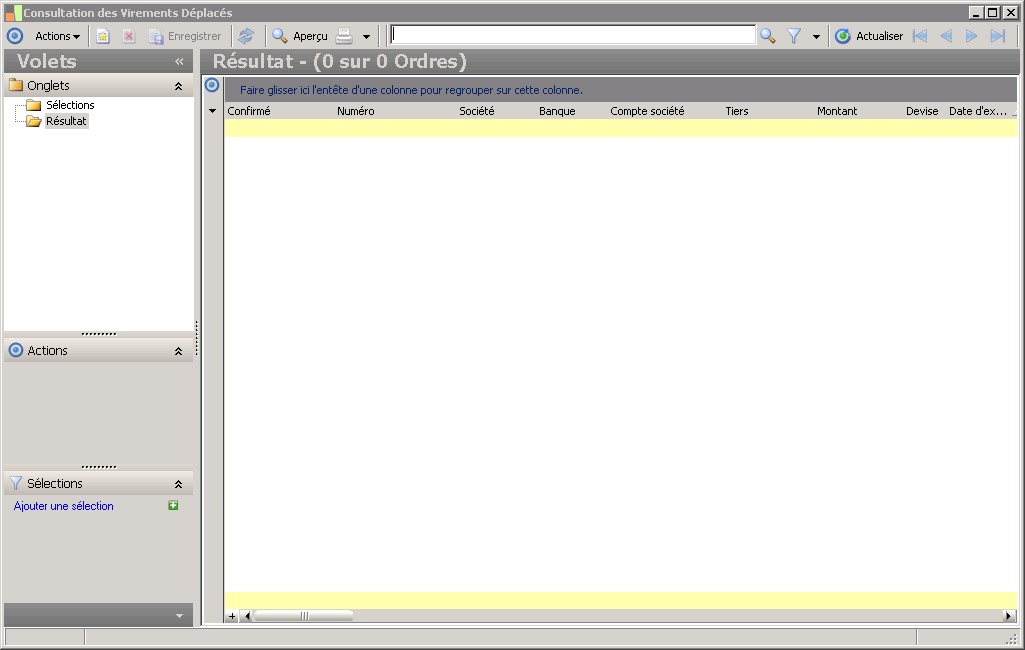This screenshot has height=650, width=1025.
Task: Sort by the Numéro column header
Action: 356,111
